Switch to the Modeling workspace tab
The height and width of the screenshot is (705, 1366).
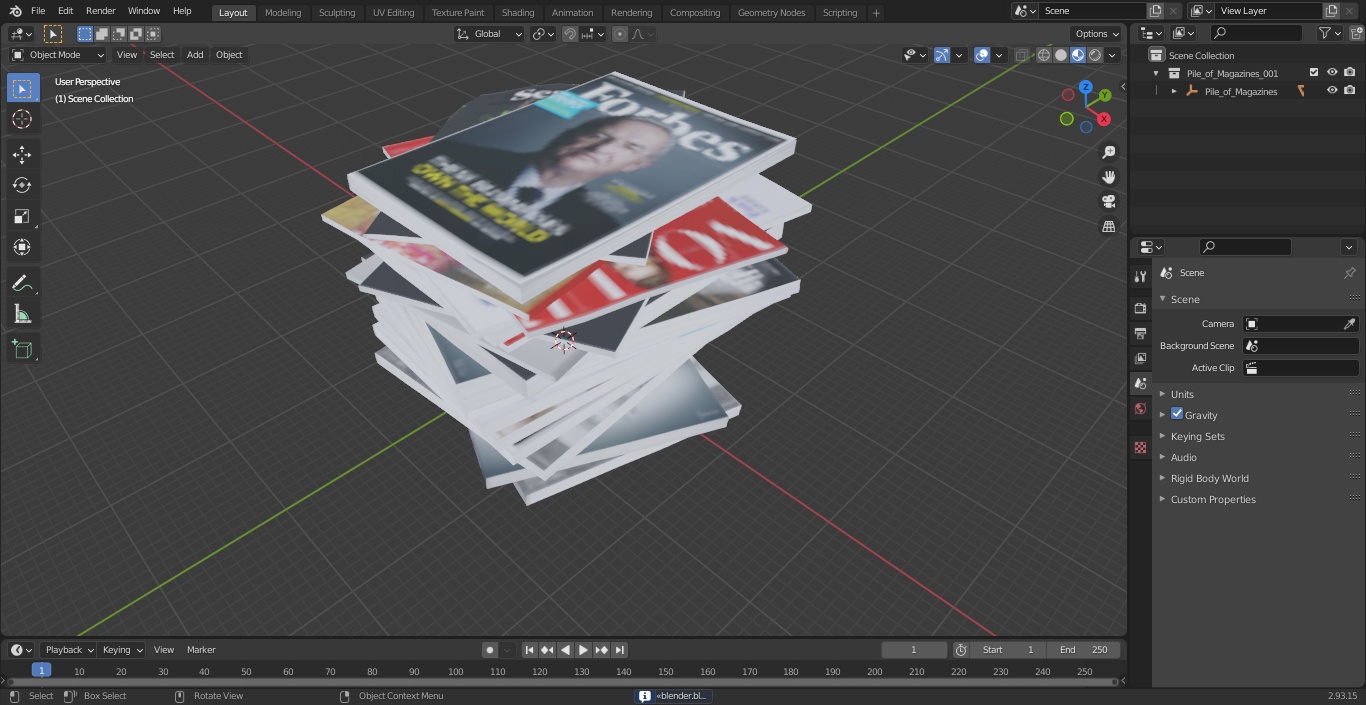(283, 12)
